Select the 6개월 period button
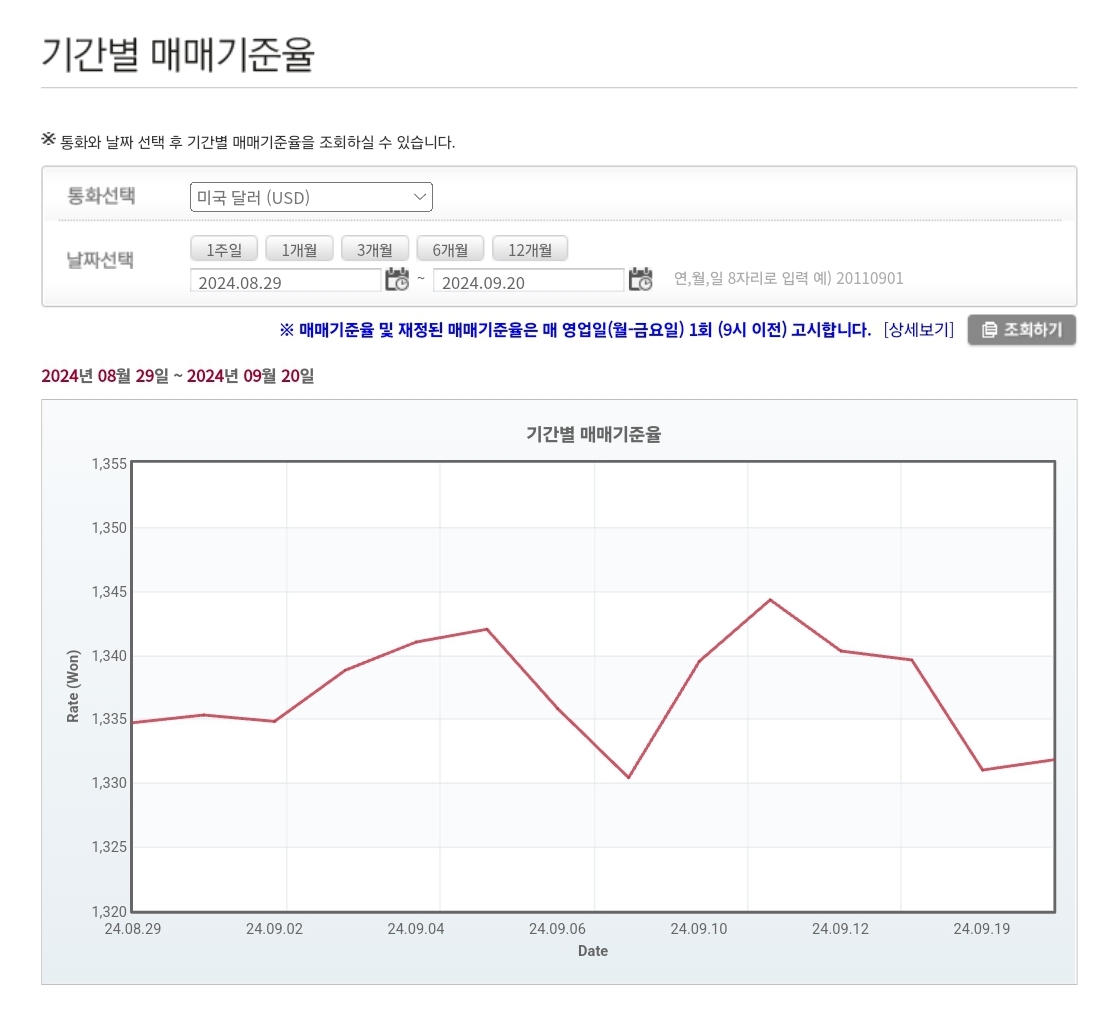This screenshot has width=1106, height=1013. click(450, 249)
